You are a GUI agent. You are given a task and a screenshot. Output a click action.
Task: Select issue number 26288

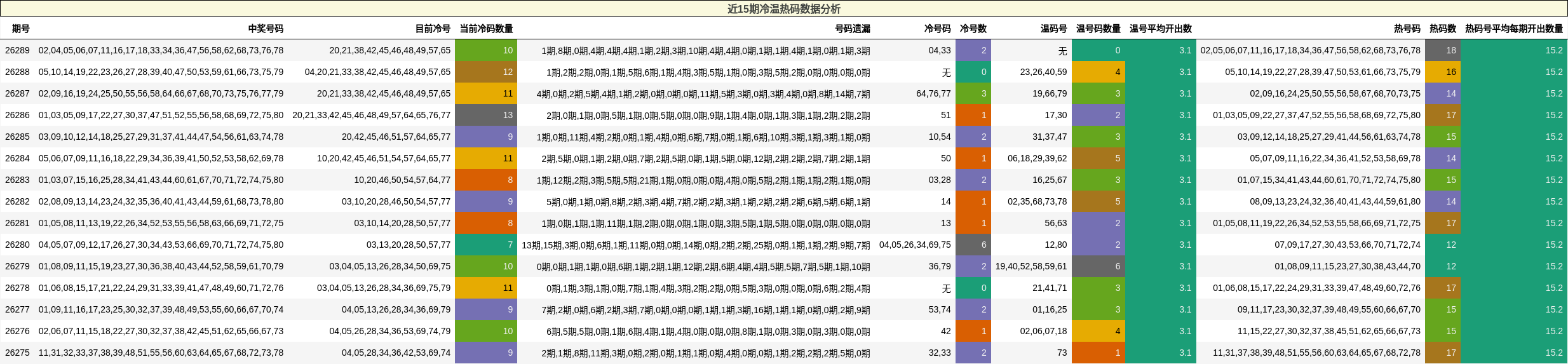(17, 72)
